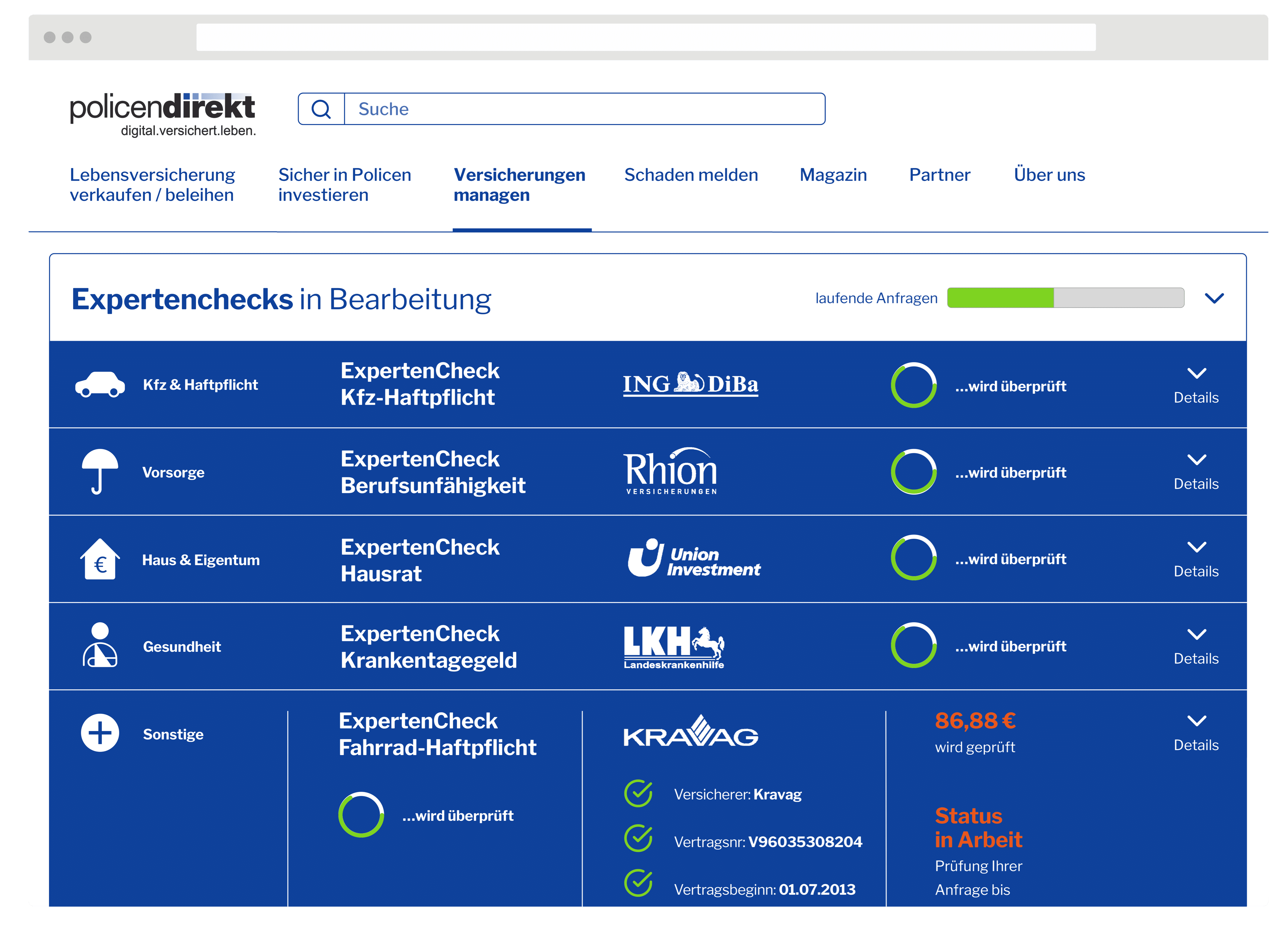This screenshot has height=925, width=1288.
Task: Click ExpertenCheck Fahrrad-Haftpflicht title
Action: [x=437, y=734]
